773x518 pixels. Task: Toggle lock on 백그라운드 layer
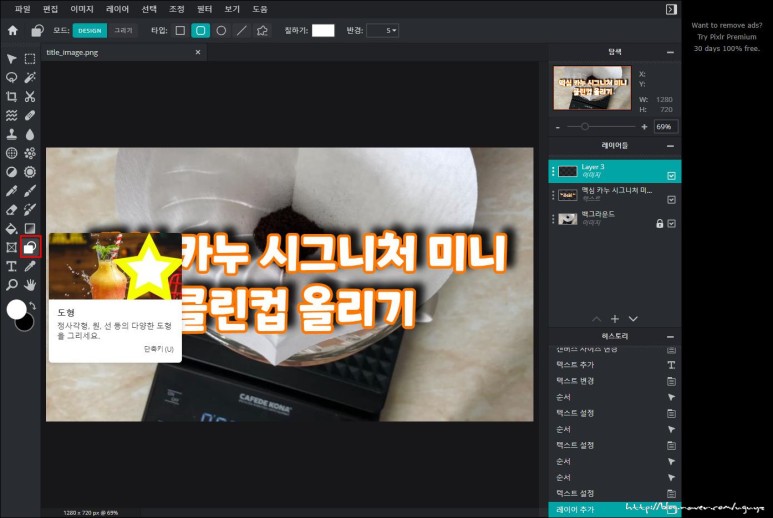tap(660, 223)
